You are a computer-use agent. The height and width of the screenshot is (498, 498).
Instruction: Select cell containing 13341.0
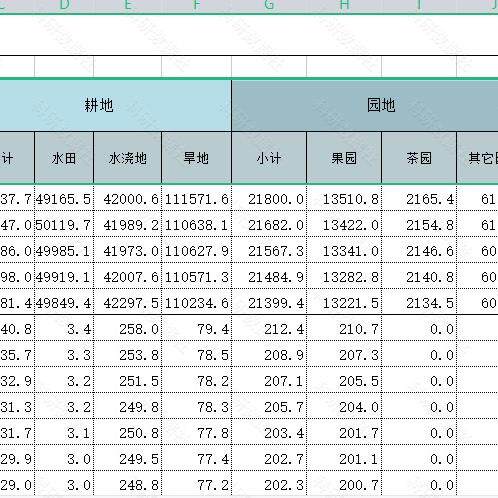[x=344, y=250]
